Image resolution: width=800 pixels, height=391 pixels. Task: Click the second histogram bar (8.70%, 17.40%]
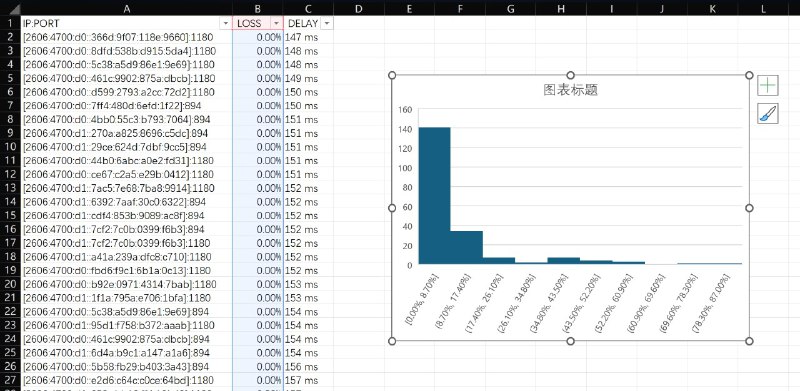(x=467, y=248)
